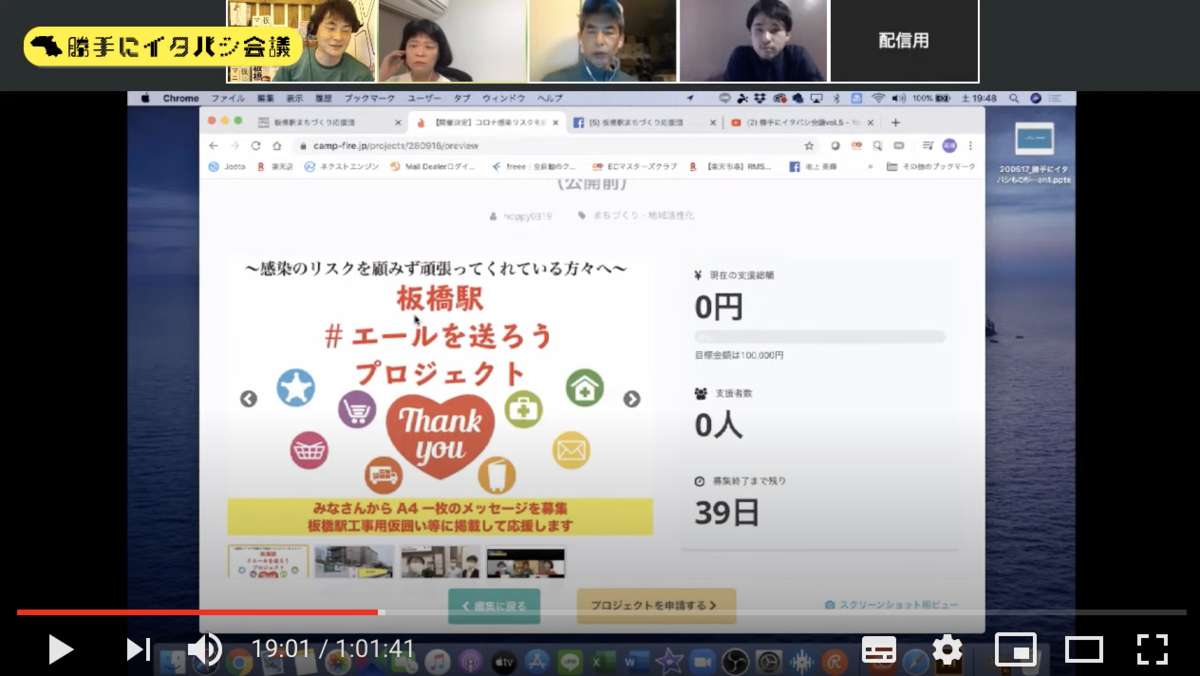The image size is (1200, 676).
Task: Enter full screen mode
Action: coord(1152,650)
